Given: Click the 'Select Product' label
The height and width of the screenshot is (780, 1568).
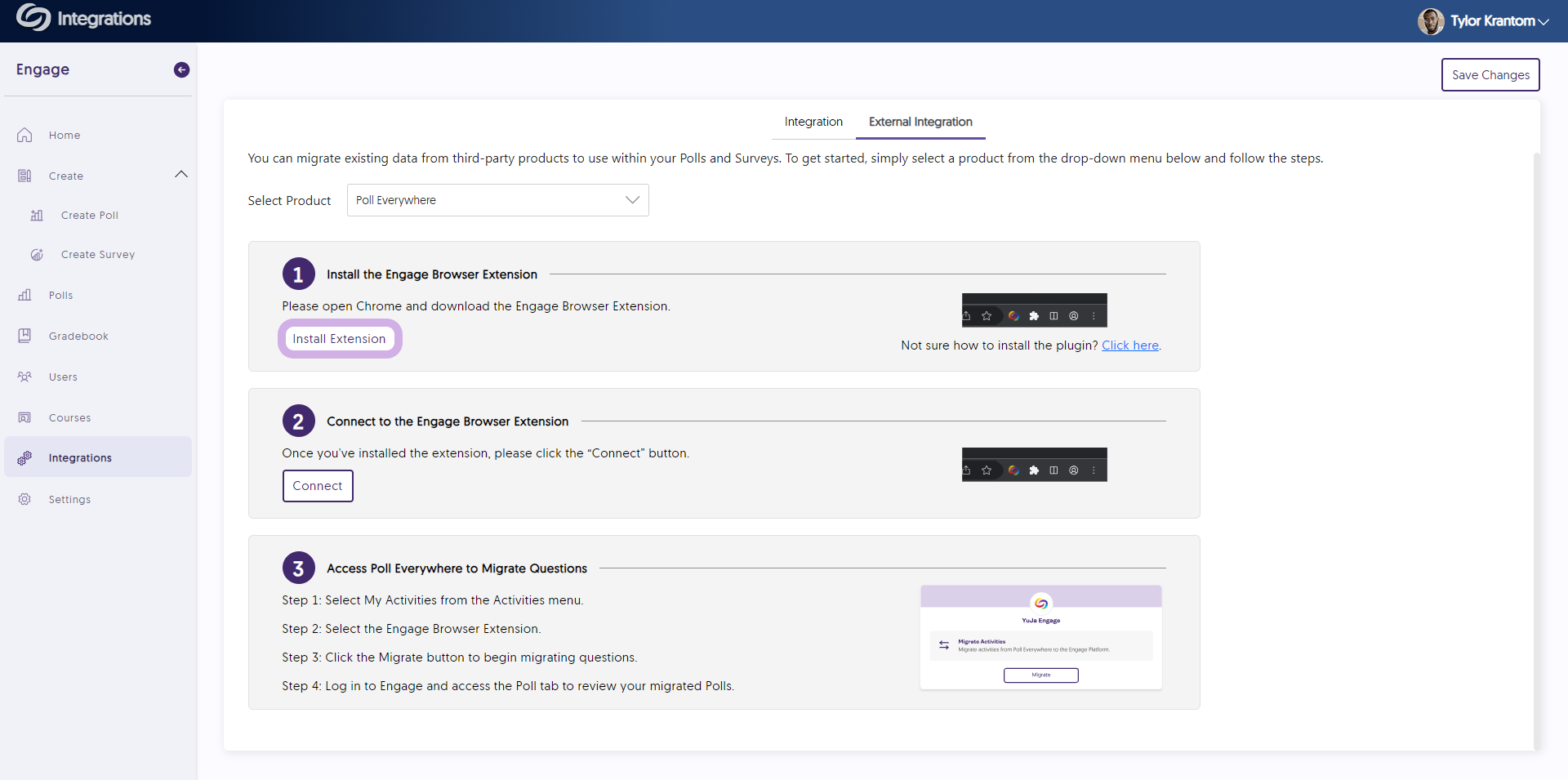Looking at the screenshot, I should [x=289, y=200].
